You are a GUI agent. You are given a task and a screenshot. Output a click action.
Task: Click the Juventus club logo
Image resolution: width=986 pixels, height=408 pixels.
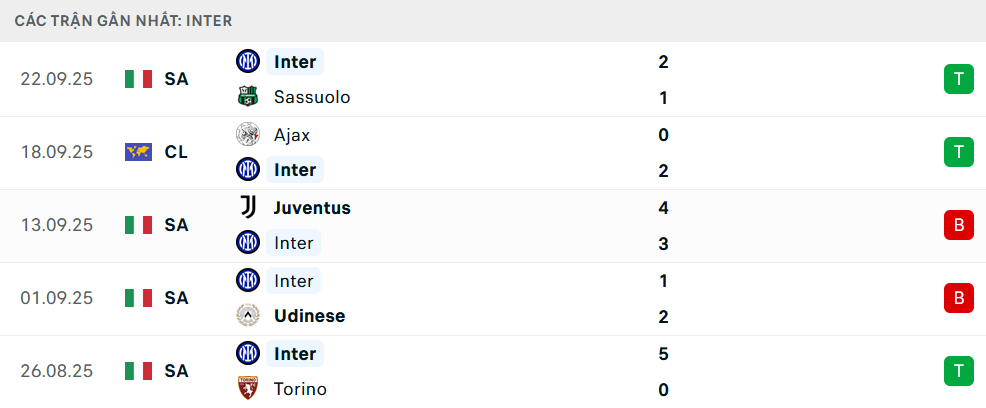coord(247,208)
